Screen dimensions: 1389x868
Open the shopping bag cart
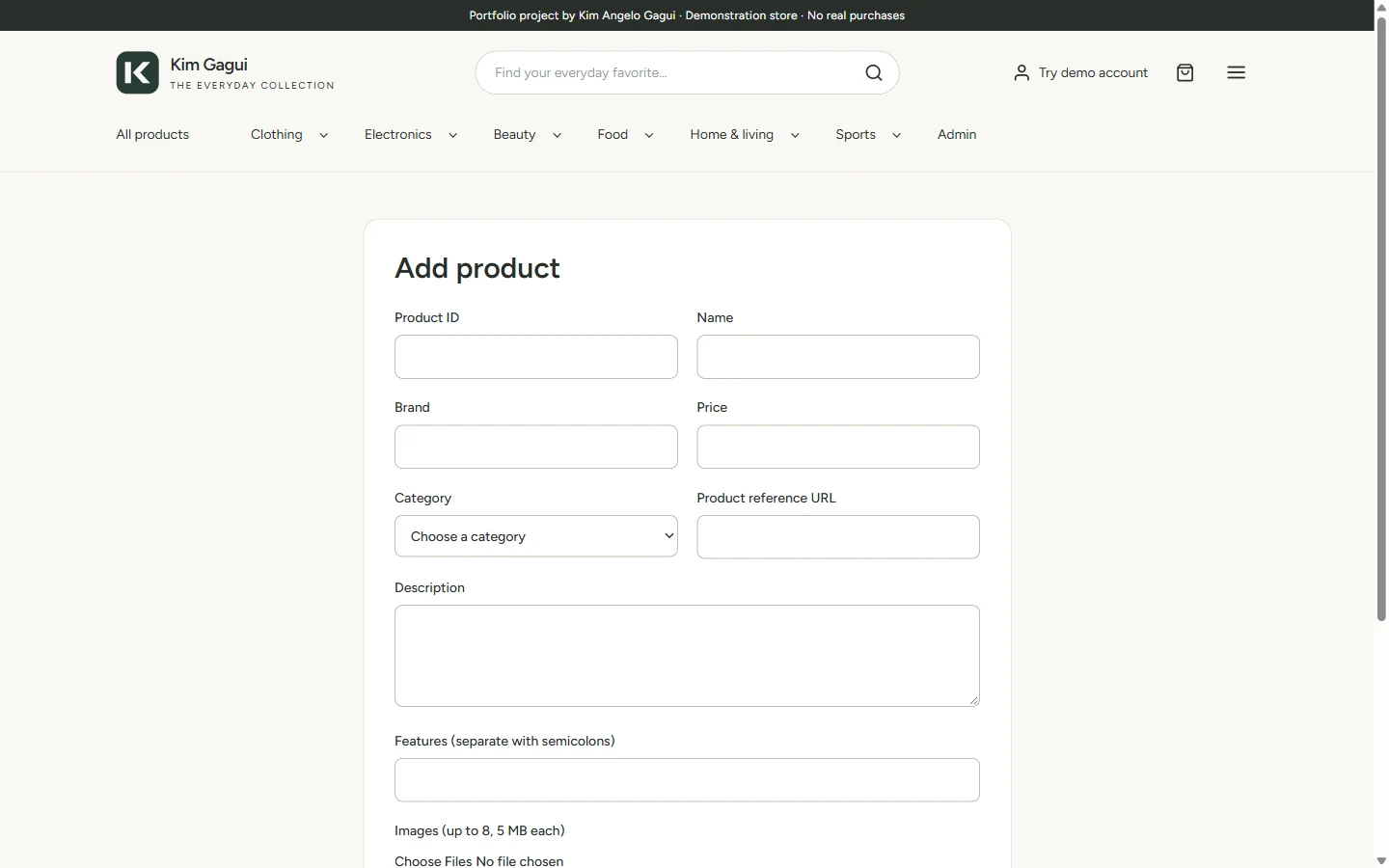coord(1185,72)
